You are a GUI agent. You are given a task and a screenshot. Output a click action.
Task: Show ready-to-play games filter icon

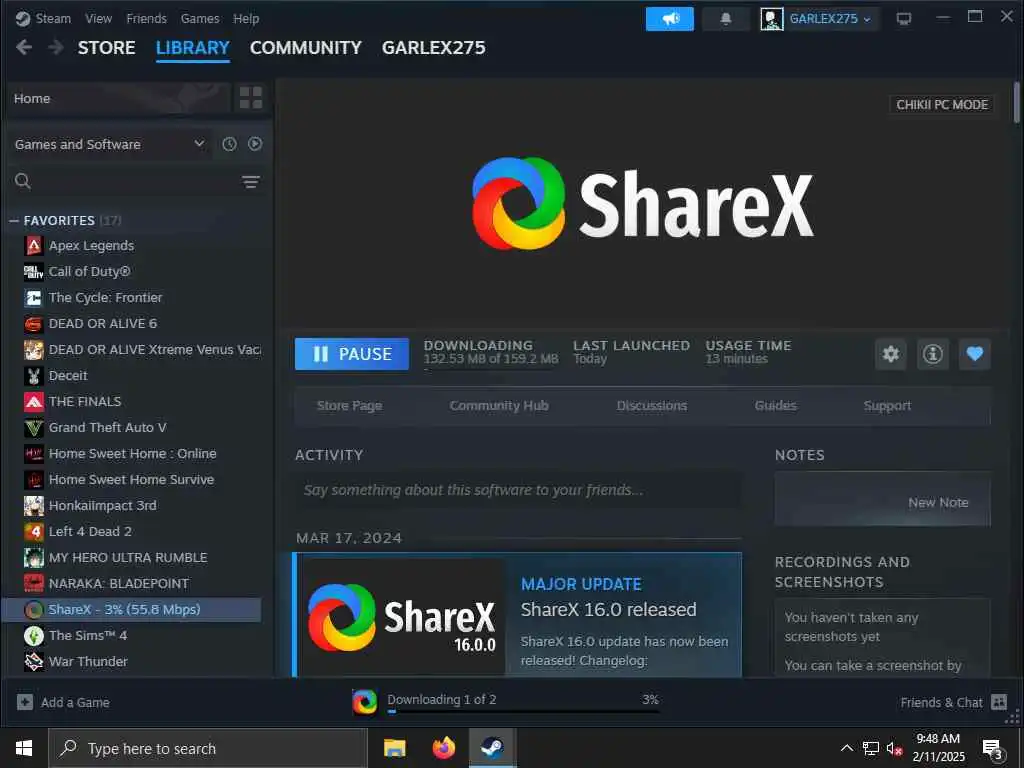tap(255, 144)
